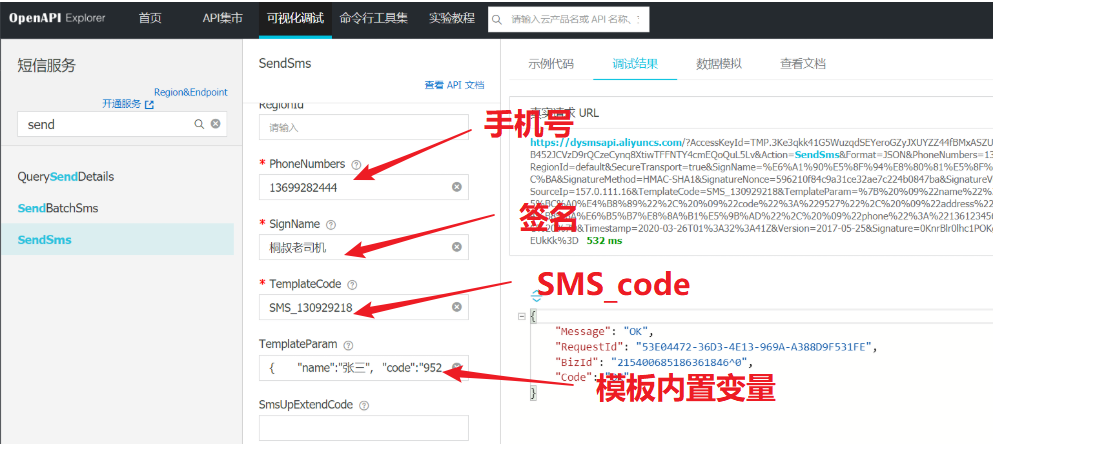This screenshot has width=1097, height=458.
Task: Open help icon next to PhoneNumbers
Action: [356, 165]
